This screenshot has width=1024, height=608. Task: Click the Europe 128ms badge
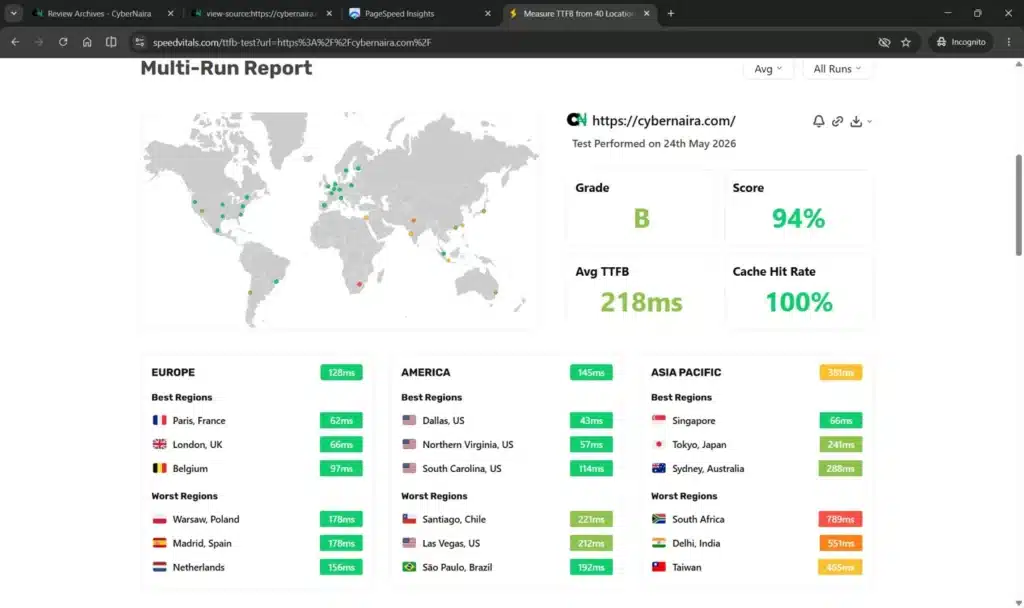341,372
